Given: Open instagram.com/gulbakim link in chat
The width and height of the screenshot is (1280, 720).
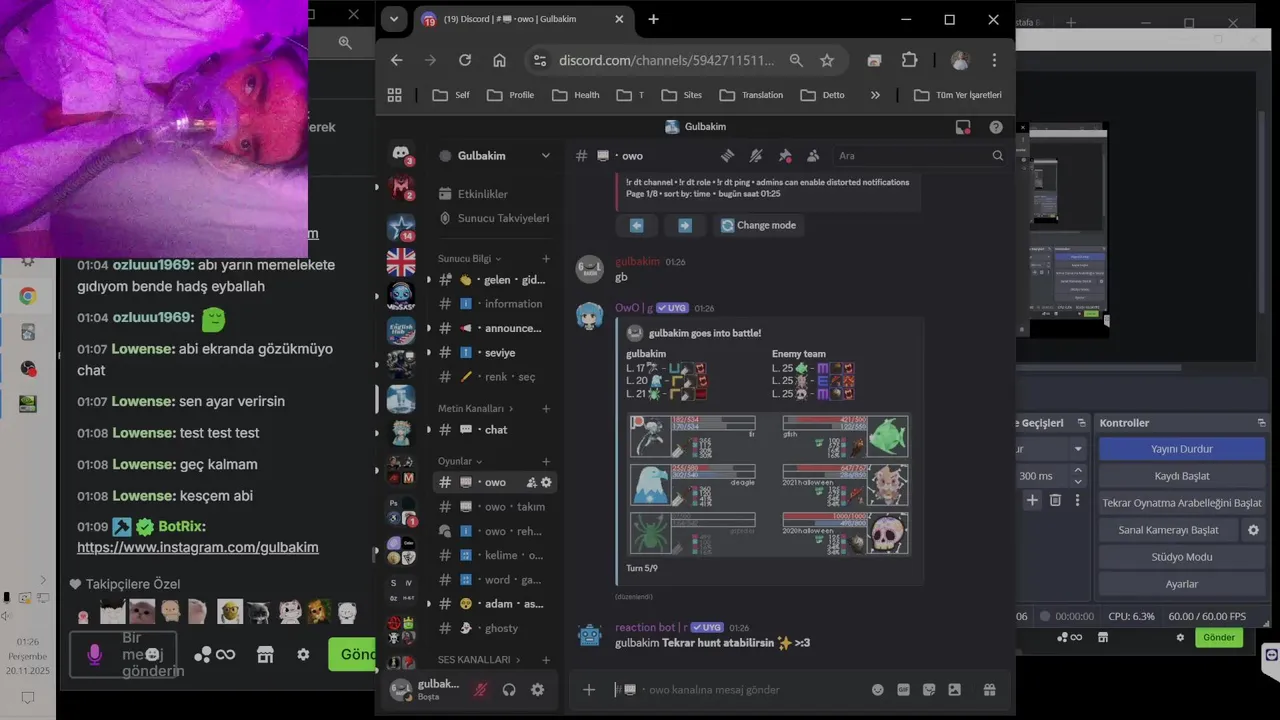Looking at the screenshot, I should pos(198,547).
